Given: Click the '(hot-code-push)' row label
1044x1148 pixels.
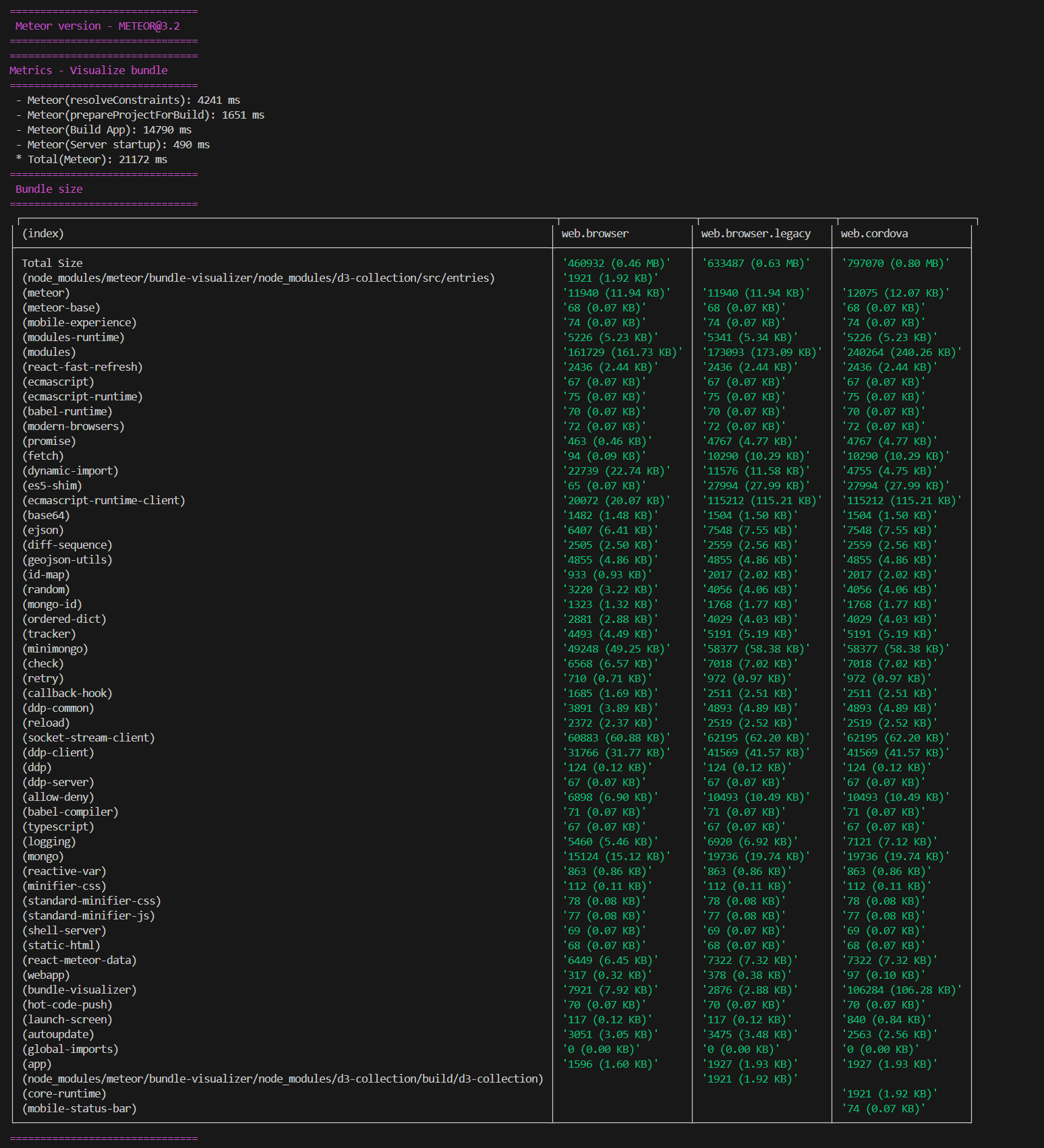Looking at the screenshot, I should pos(67,1004).
